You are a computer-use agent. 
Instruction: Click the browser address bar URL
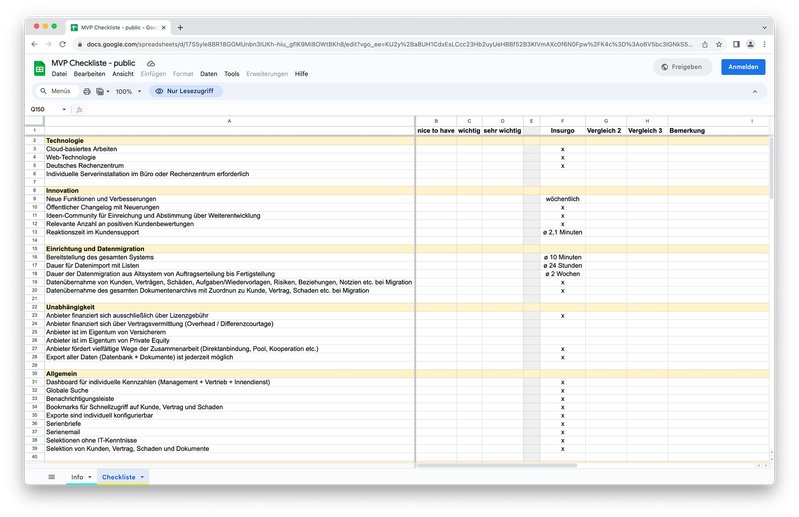coord(390,44)
